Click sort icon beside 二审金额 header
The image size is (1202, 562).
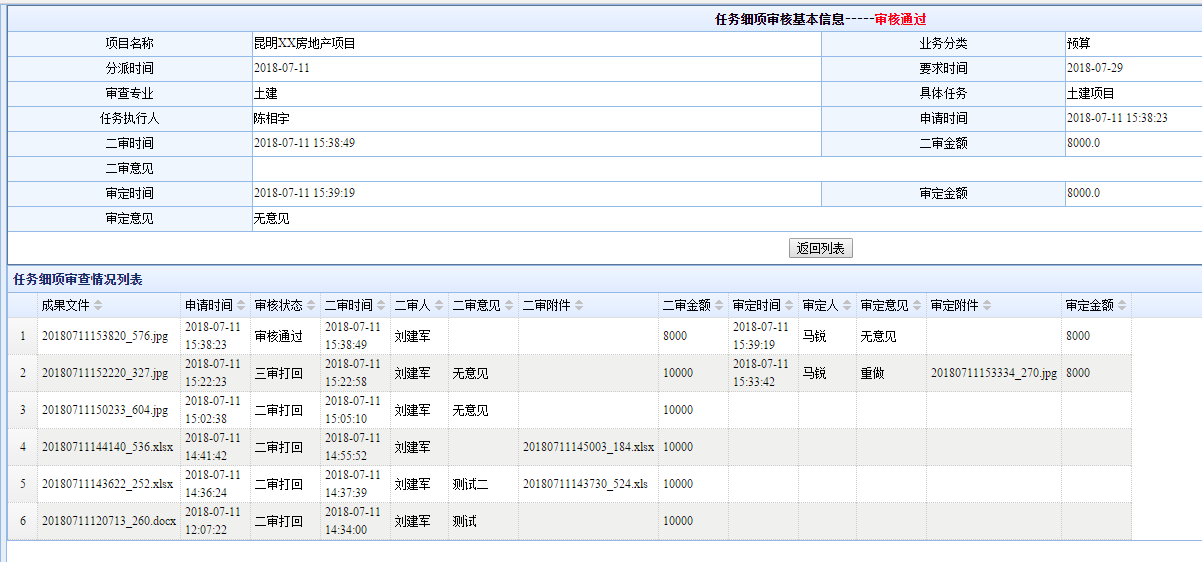pos(718,306)
